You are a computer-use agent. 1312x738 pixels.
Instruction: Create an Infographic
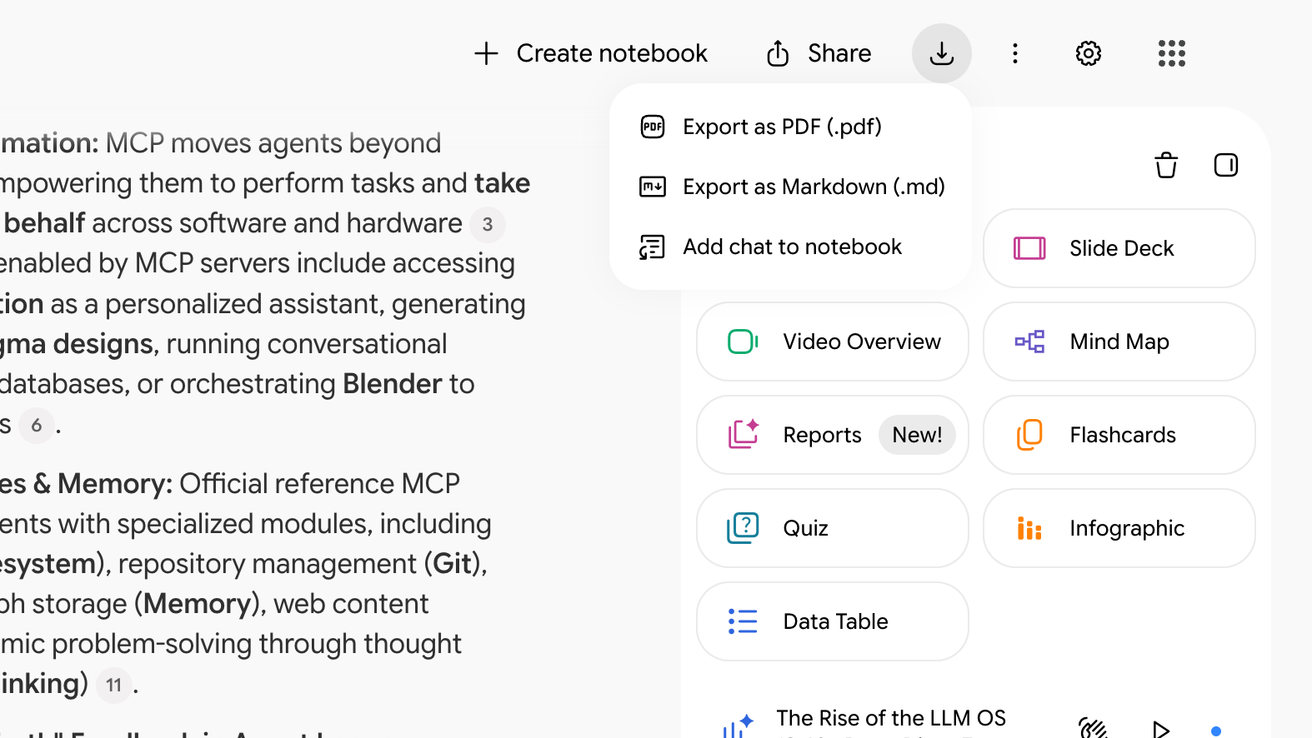click(x=1119, y=528)
